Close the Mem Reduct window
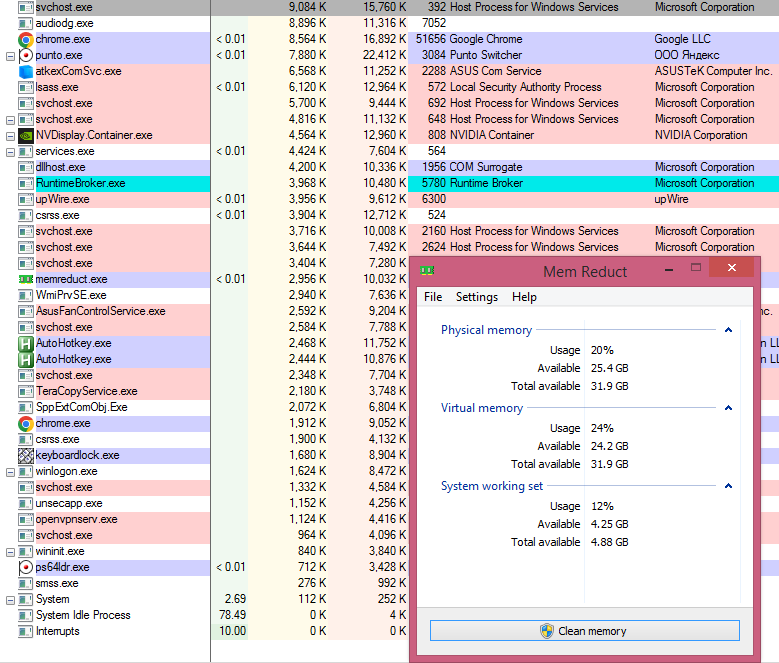779x663 pixels. tap(732, 268)
